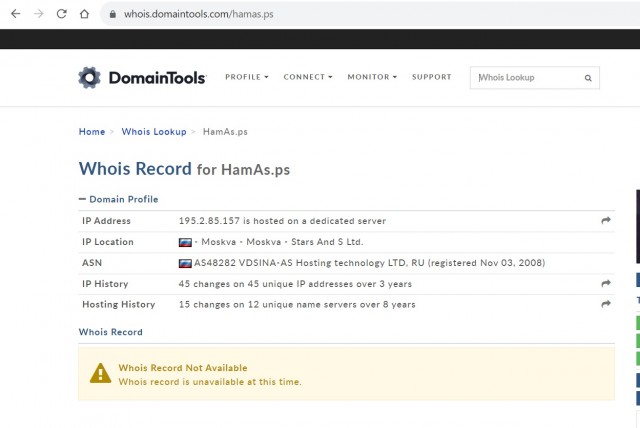Click the Russian flag in IP Location row
This screenshot has width=640, height=428.
(185, 242)
